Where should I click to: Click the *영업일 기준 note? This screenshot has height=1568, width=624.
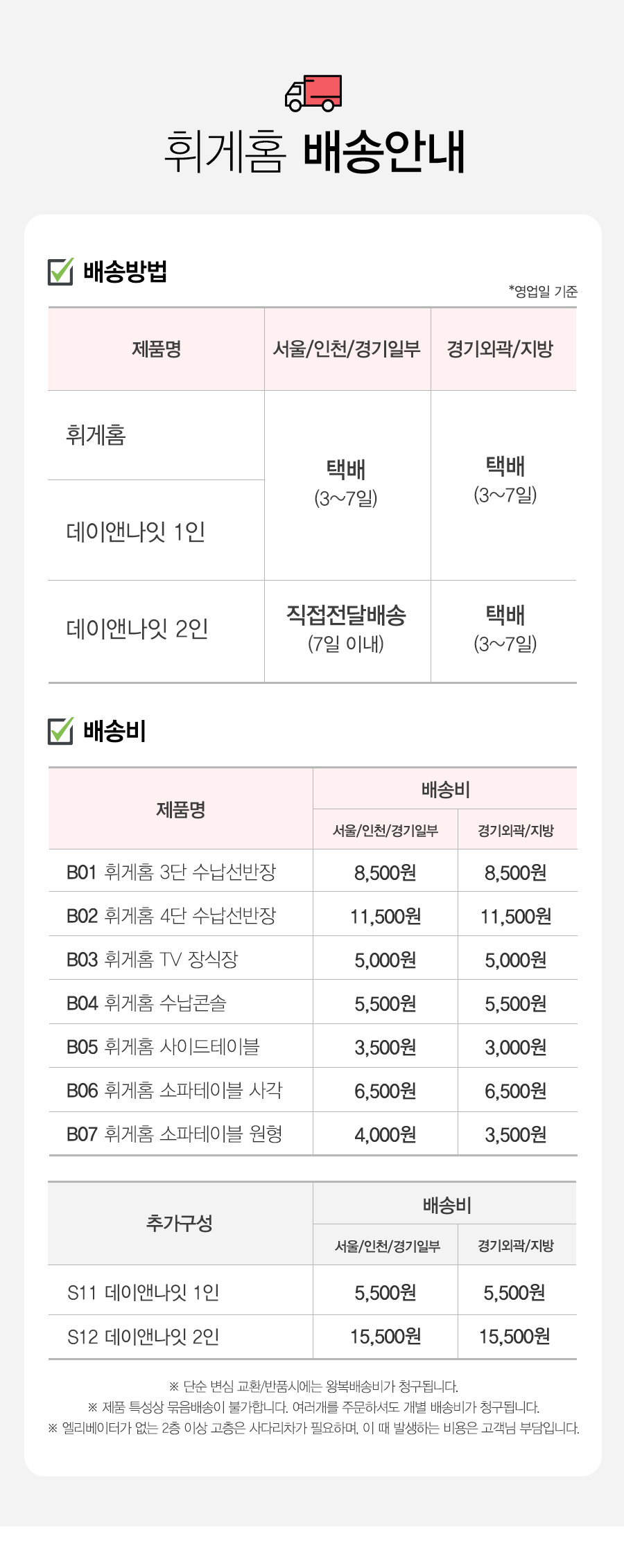point(543,291)
